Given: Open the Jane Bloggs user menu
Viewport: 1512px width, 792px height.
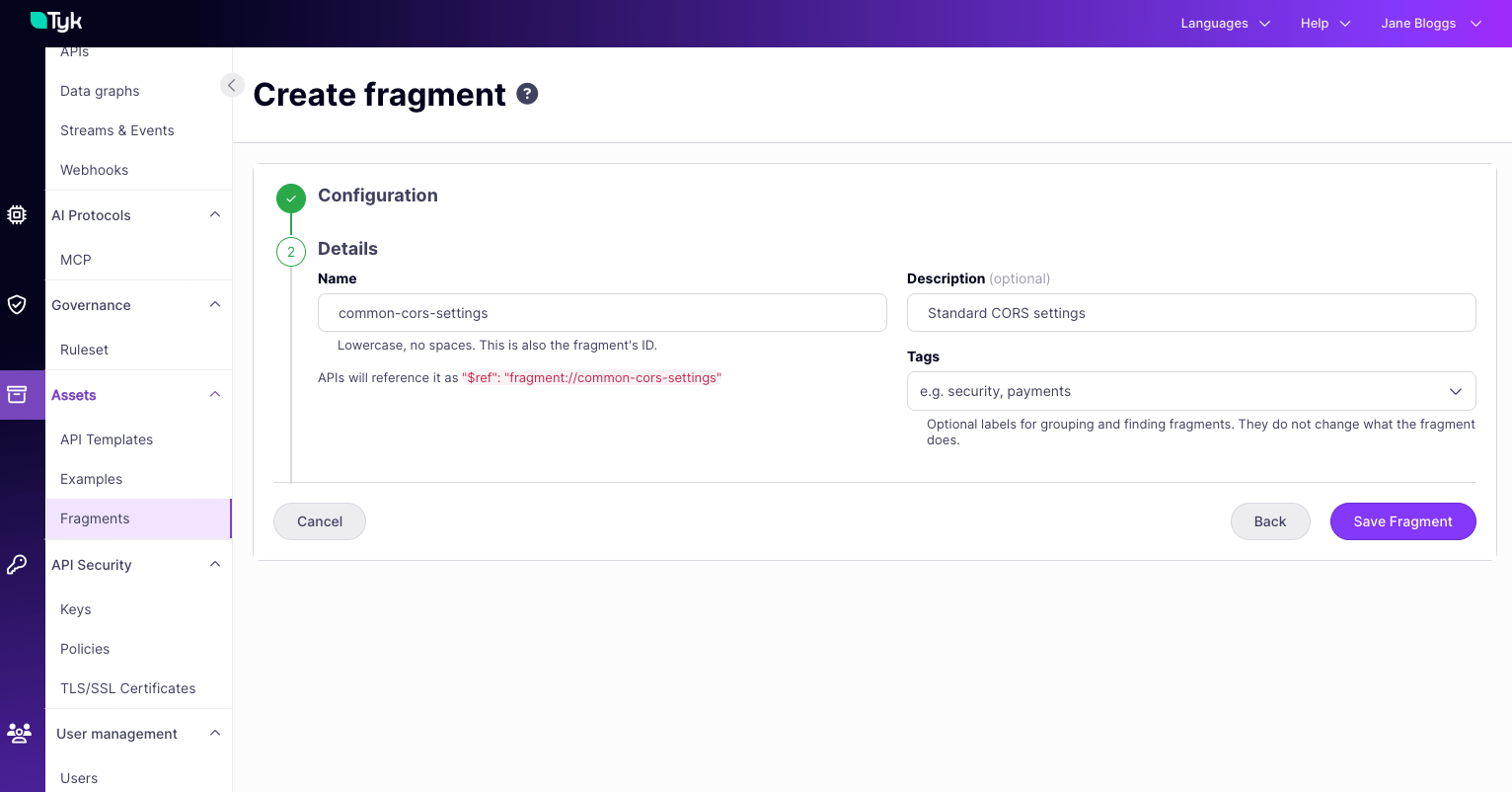Looking at the screenshot, I should (1431, 24).
